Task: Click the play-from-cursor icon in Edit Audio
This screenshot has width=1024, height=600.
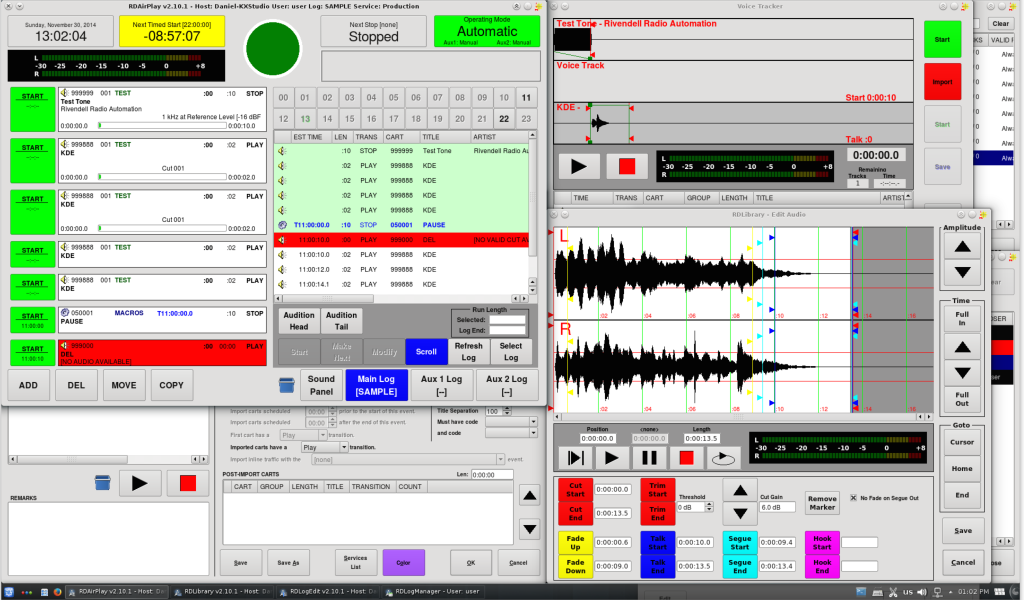Action: (x=575, y=458)
